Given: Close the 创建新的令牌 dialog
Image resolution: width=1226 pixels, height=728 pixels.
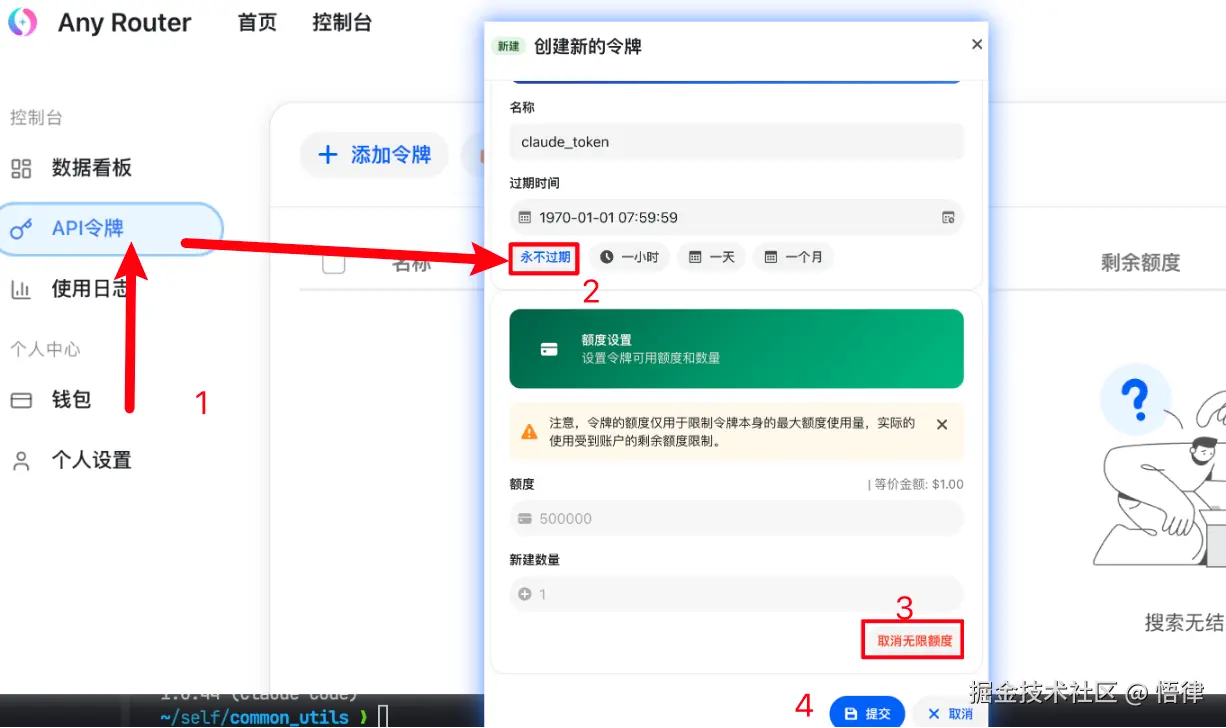Looking at the screenshot, I should click(x=977, y=44).
